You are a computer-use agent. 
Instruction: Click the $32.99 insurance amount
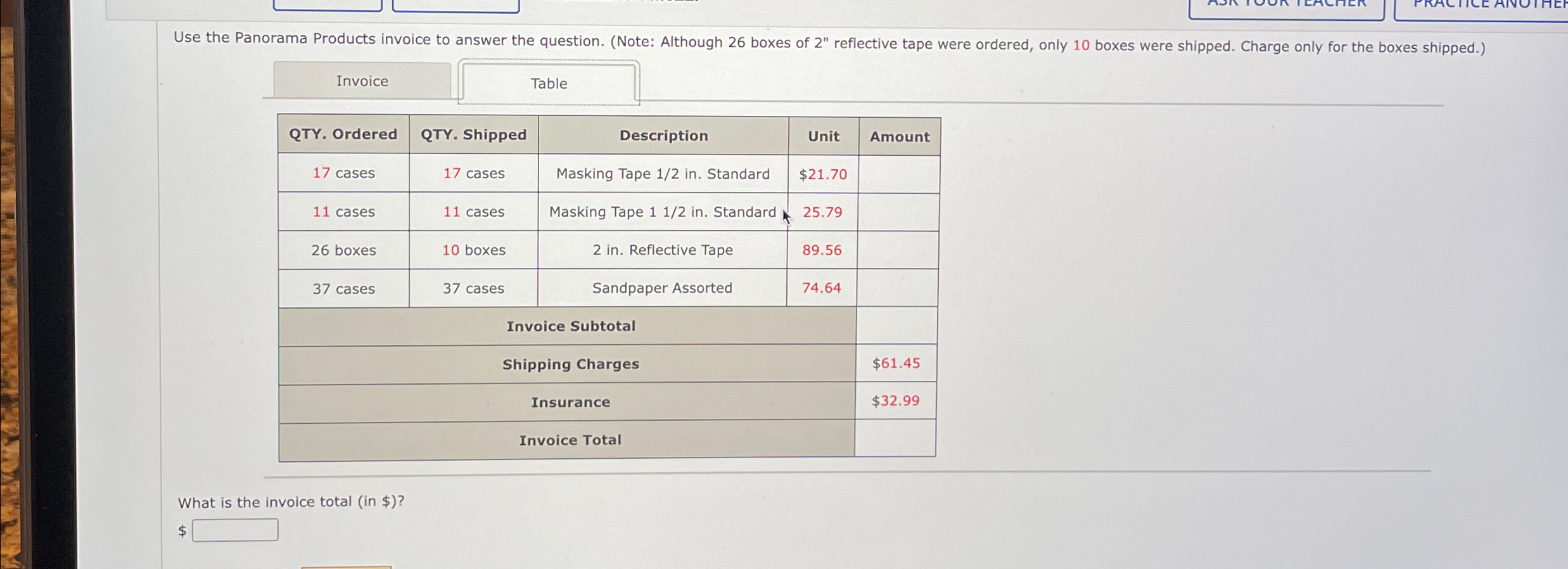pos(895,400)
